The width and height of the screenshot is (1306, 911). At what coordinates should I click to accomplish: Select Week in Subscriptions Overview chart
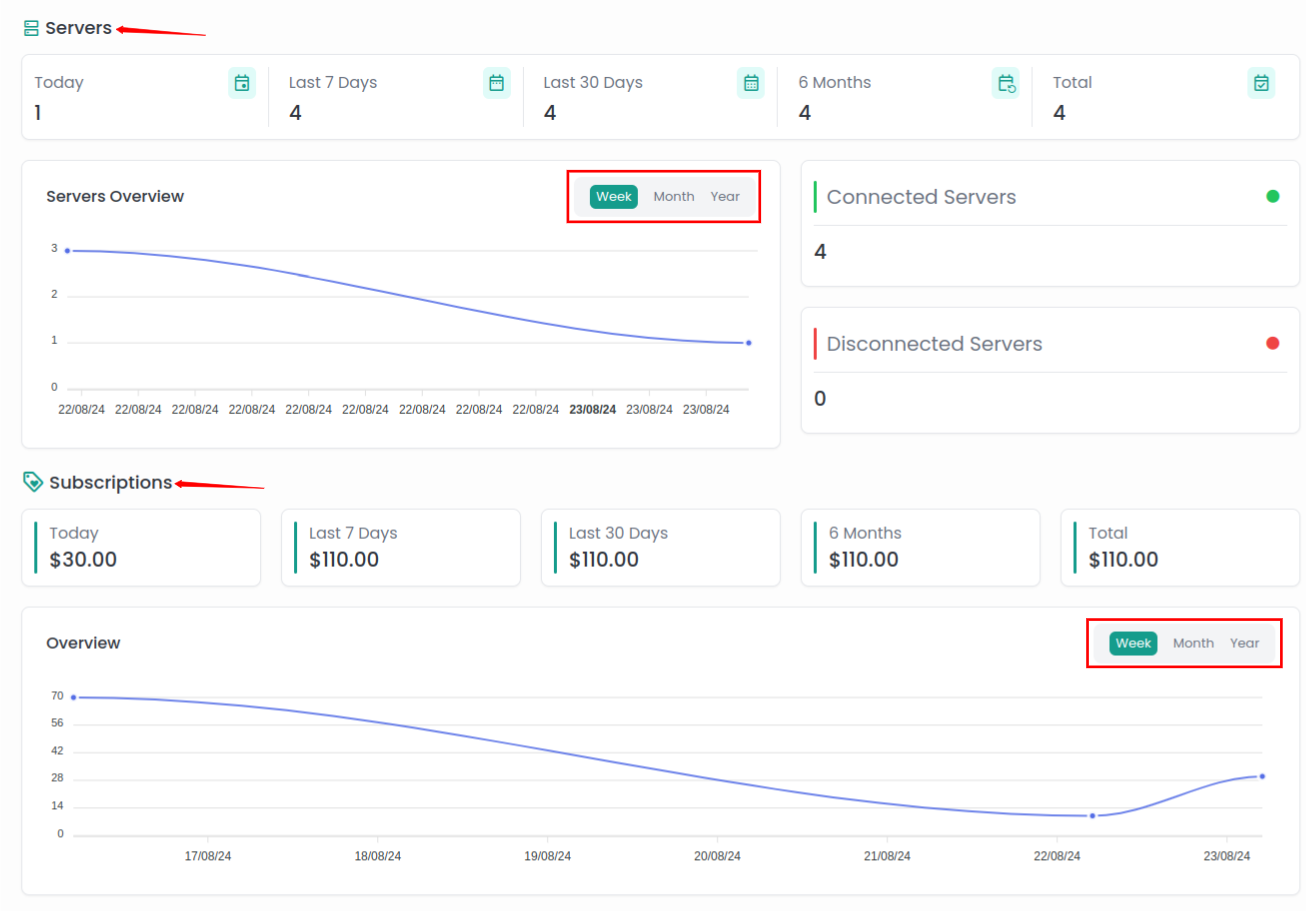click(1133, 643)
